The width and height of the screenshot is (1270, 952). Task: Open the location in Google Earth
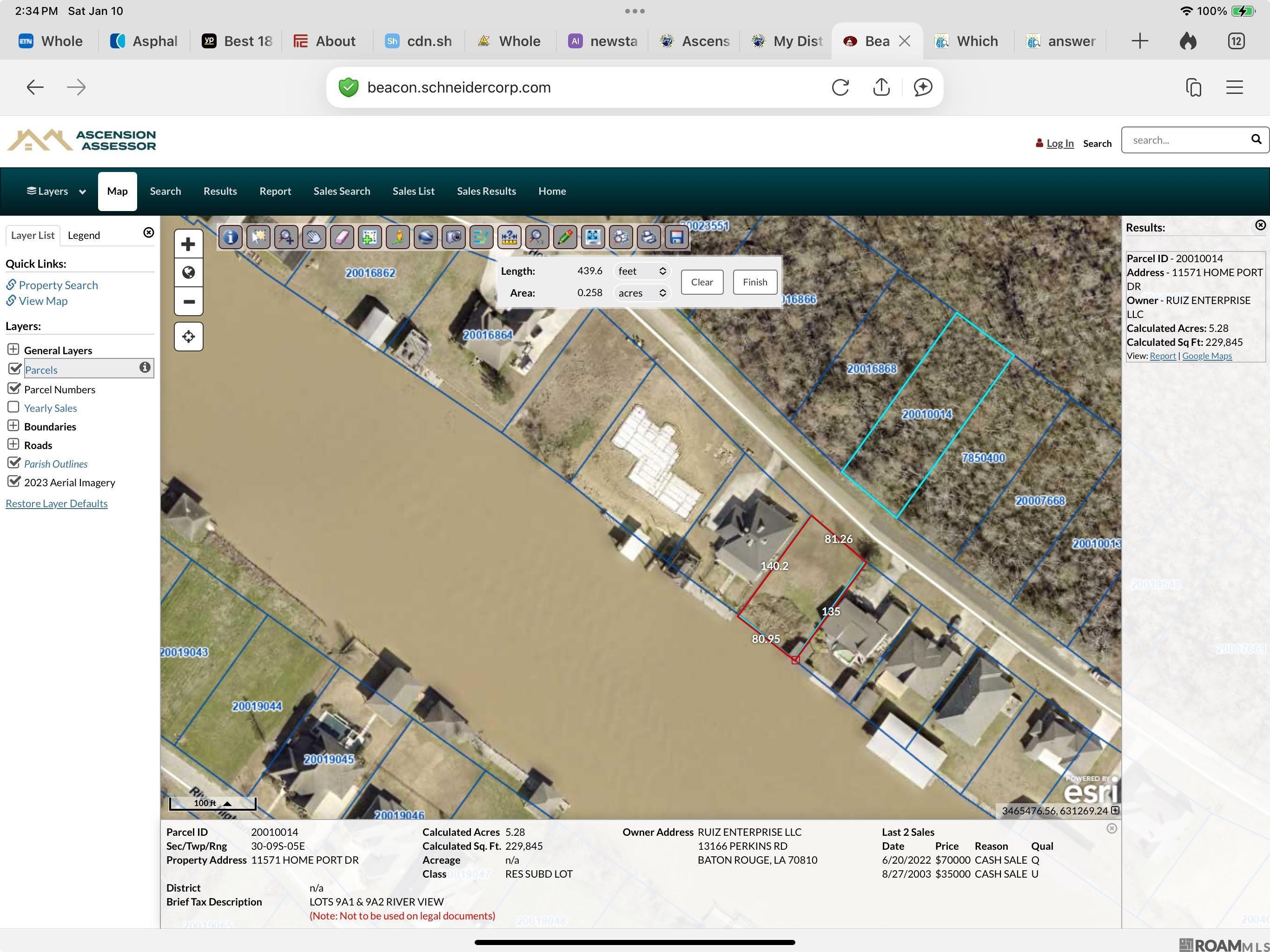click(425, 237)
